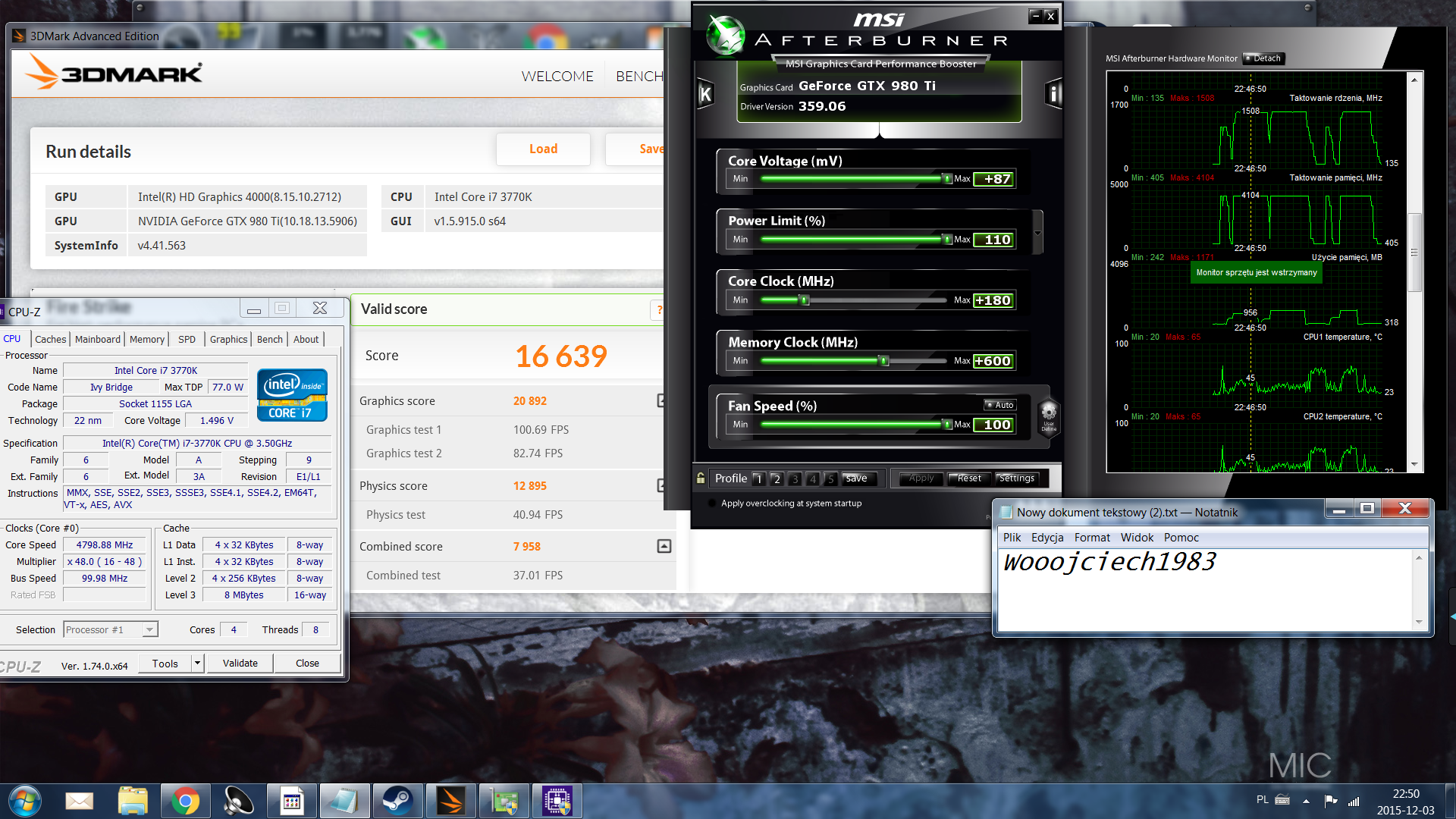Click Afterburner's Apply button

coord(921,479)
